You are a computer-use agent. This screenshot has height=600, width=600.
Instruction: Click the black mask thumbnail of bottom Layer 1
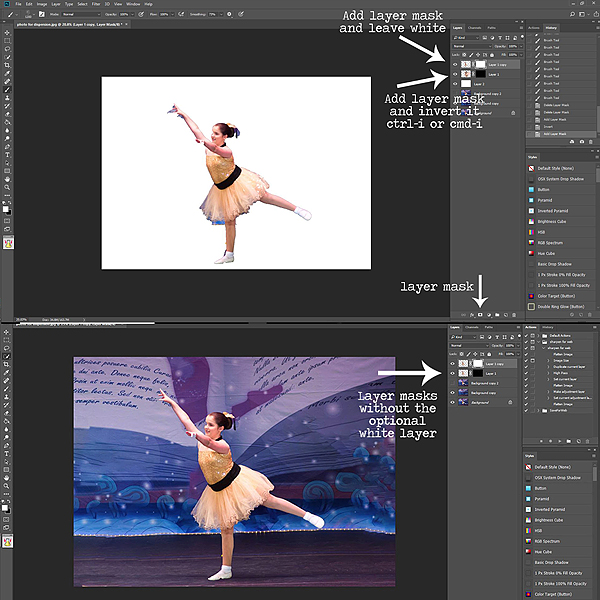(x=478, y=373)
